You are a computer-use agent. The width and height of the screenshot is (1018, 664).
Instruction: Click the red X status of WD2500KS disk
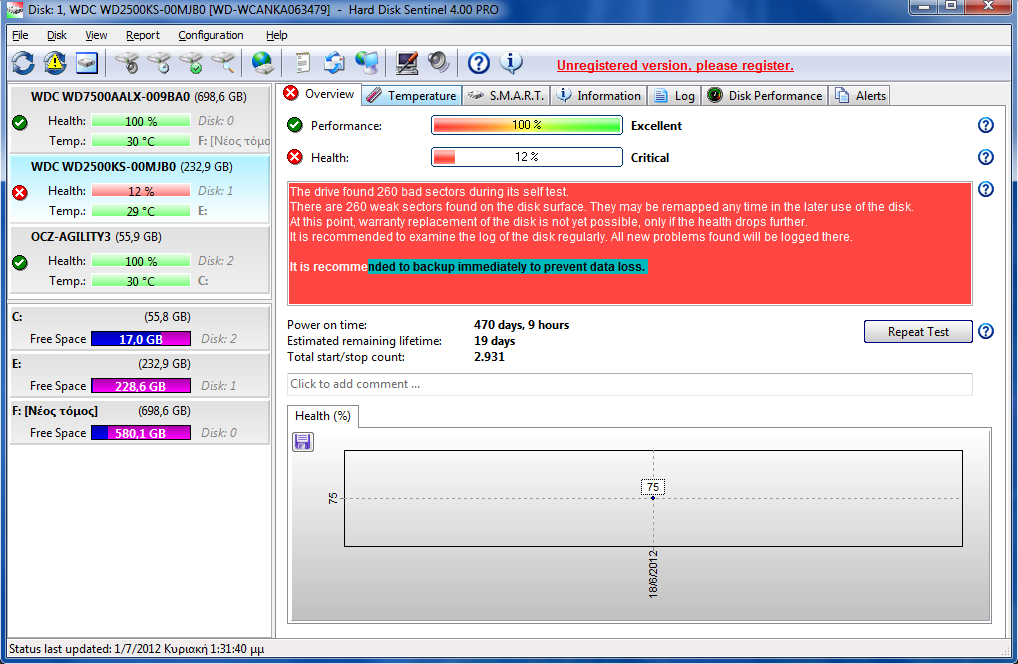(20, 192)
